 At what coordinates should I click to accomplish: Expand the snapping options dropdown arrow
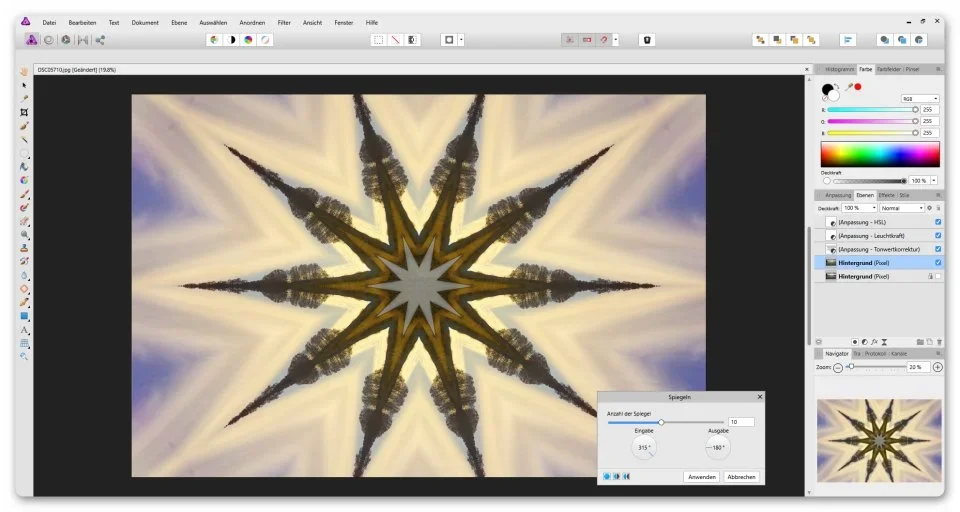[x=616, y=40]
